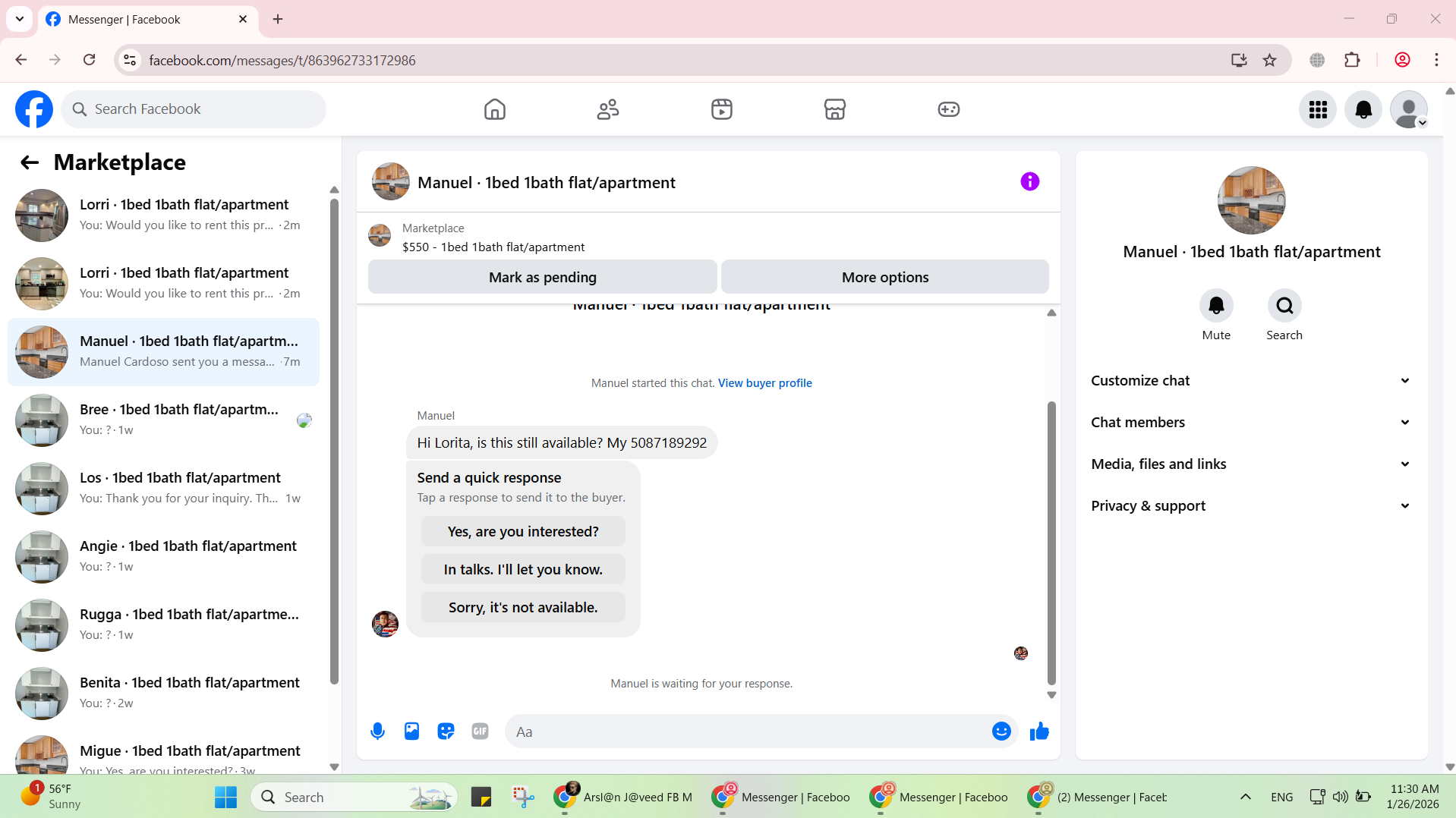Open Angie 1bed 1bath conversation

click(x=163, y=557)
